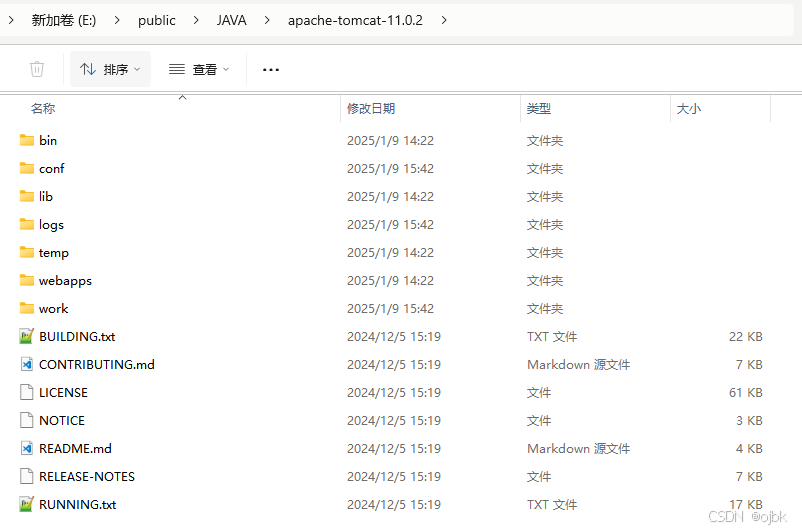Click the work folder icon
Viewport: 802px width, 532px height.
pos(27,308)
